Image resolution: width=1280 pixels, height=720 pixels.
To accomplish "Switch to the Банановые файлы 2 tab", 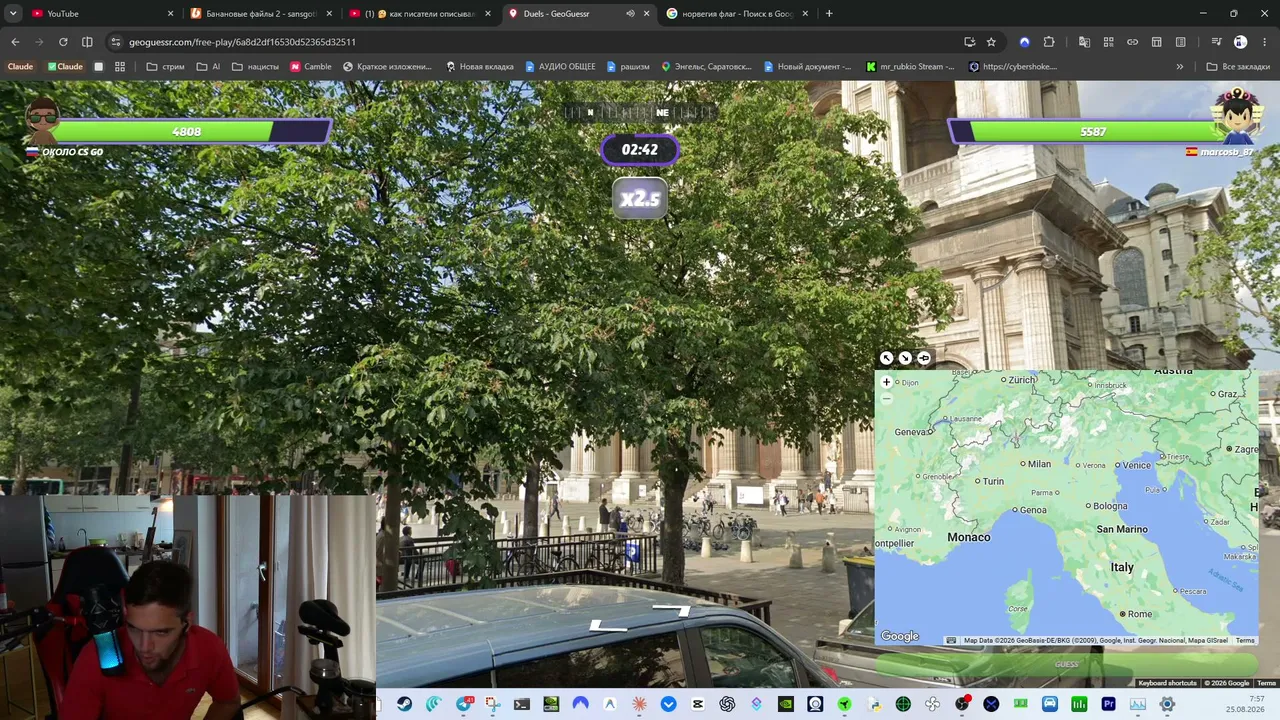I will point(262,14).
